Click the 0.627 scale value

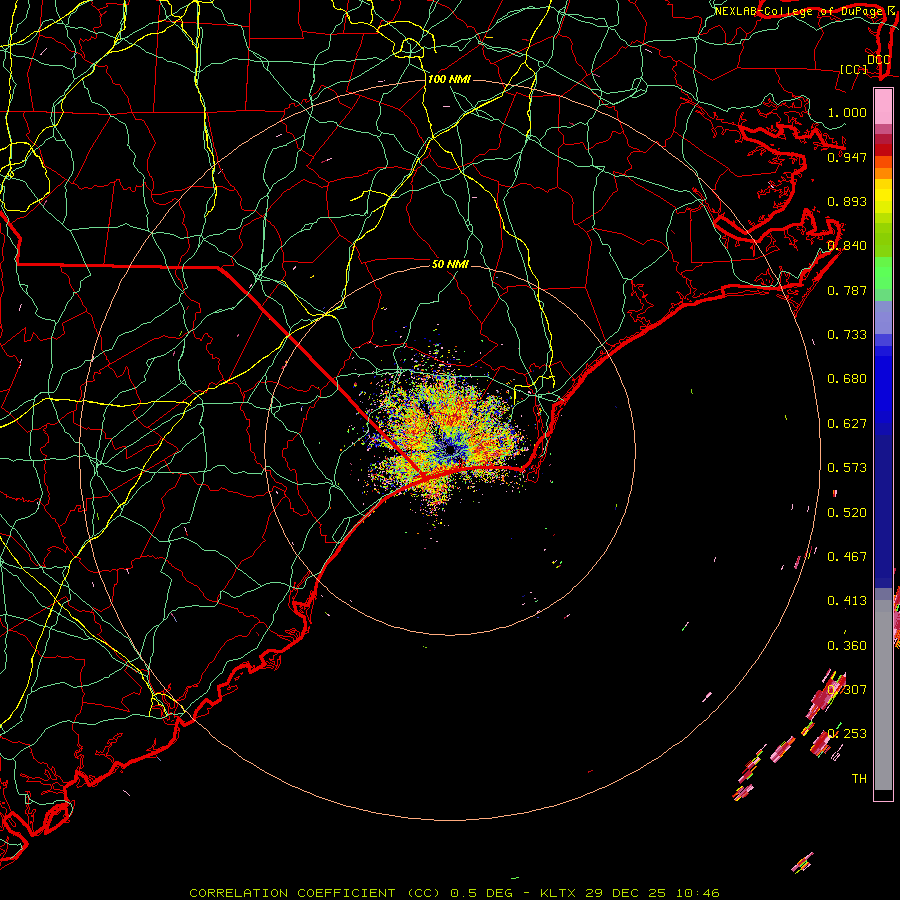tap(847, 424)
